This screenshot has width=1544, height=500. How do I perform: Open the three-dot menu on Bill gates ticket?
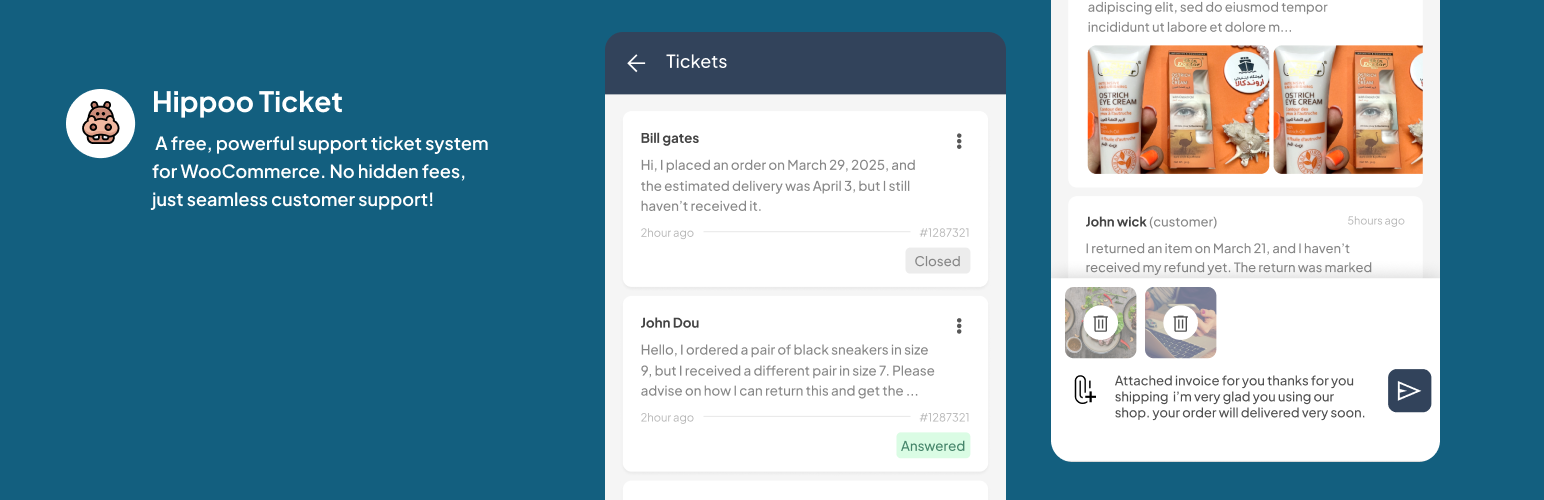(959, 141)
